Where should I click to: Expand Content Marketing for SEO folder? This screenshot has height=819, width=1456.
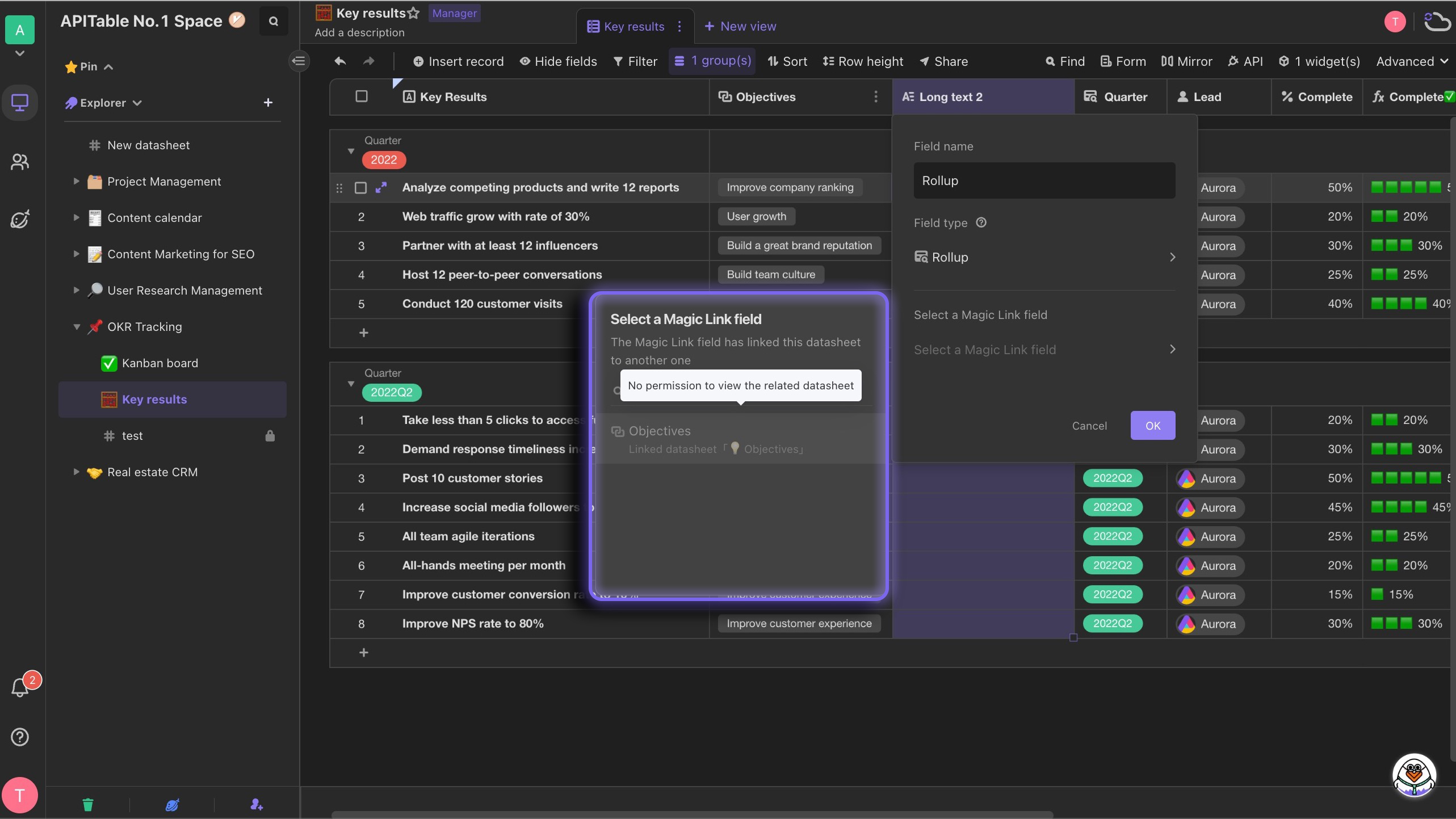point(76,254)
